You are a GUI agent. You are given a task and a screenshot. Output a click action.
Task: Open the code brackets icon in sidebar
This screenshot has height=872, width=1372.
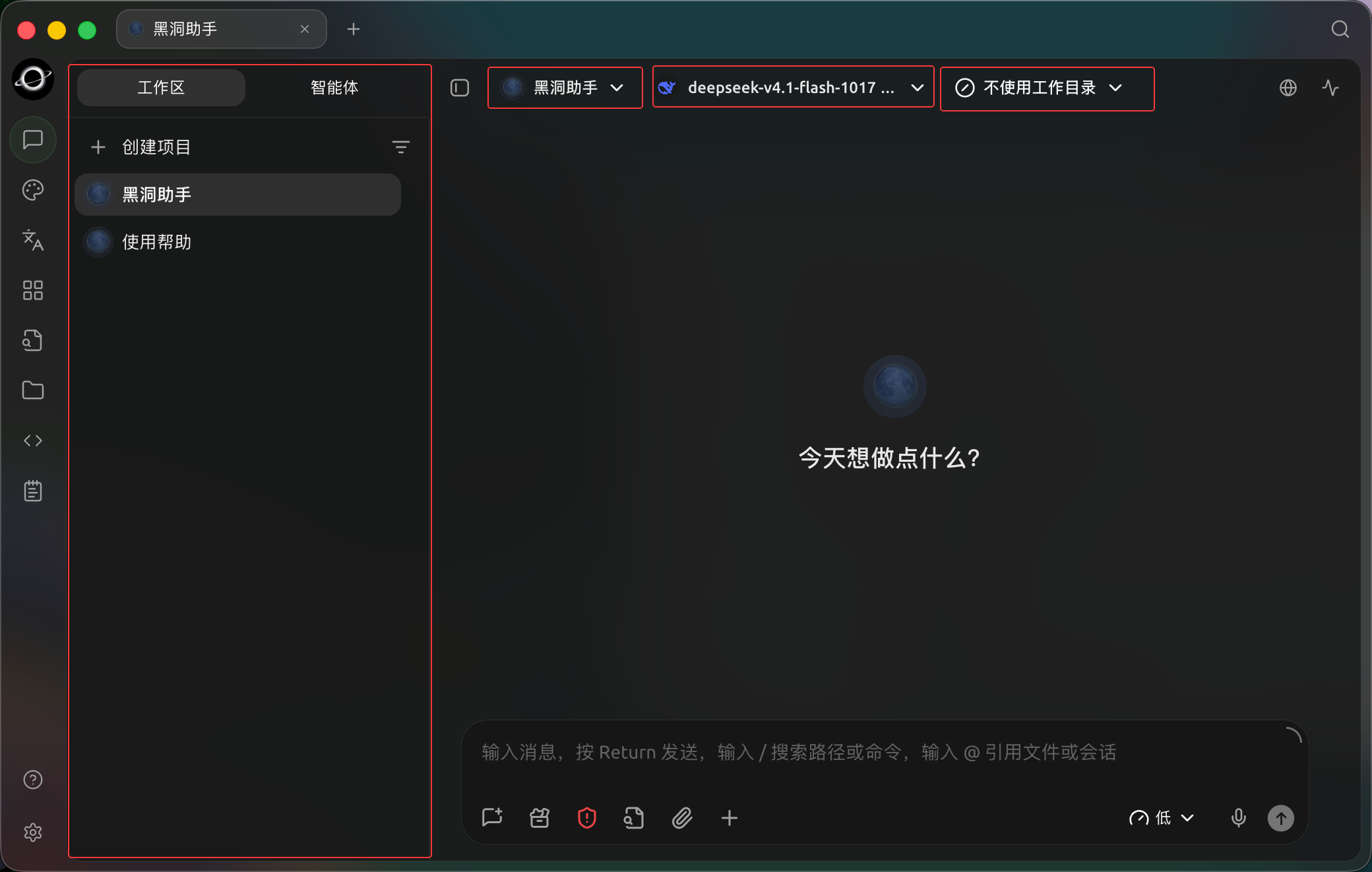[33, 441]
